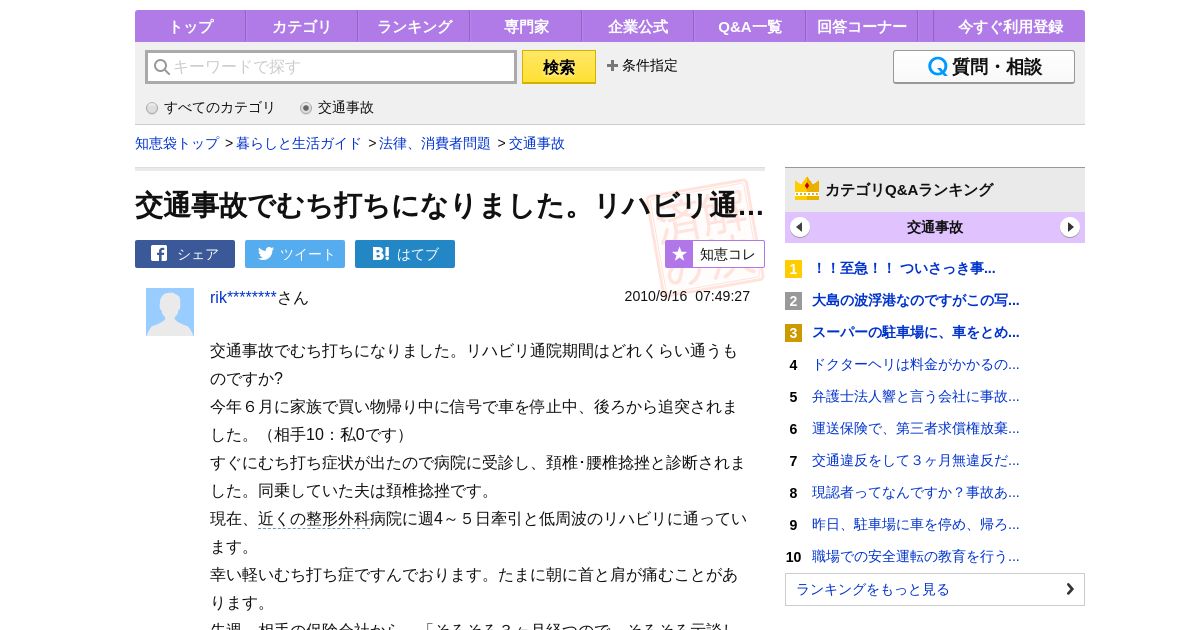This screenshot has width=1200, height=630.
Task: Open ranking 4: ドクターヘリは料金がかかるの...
Action: [x=915, y=364]
